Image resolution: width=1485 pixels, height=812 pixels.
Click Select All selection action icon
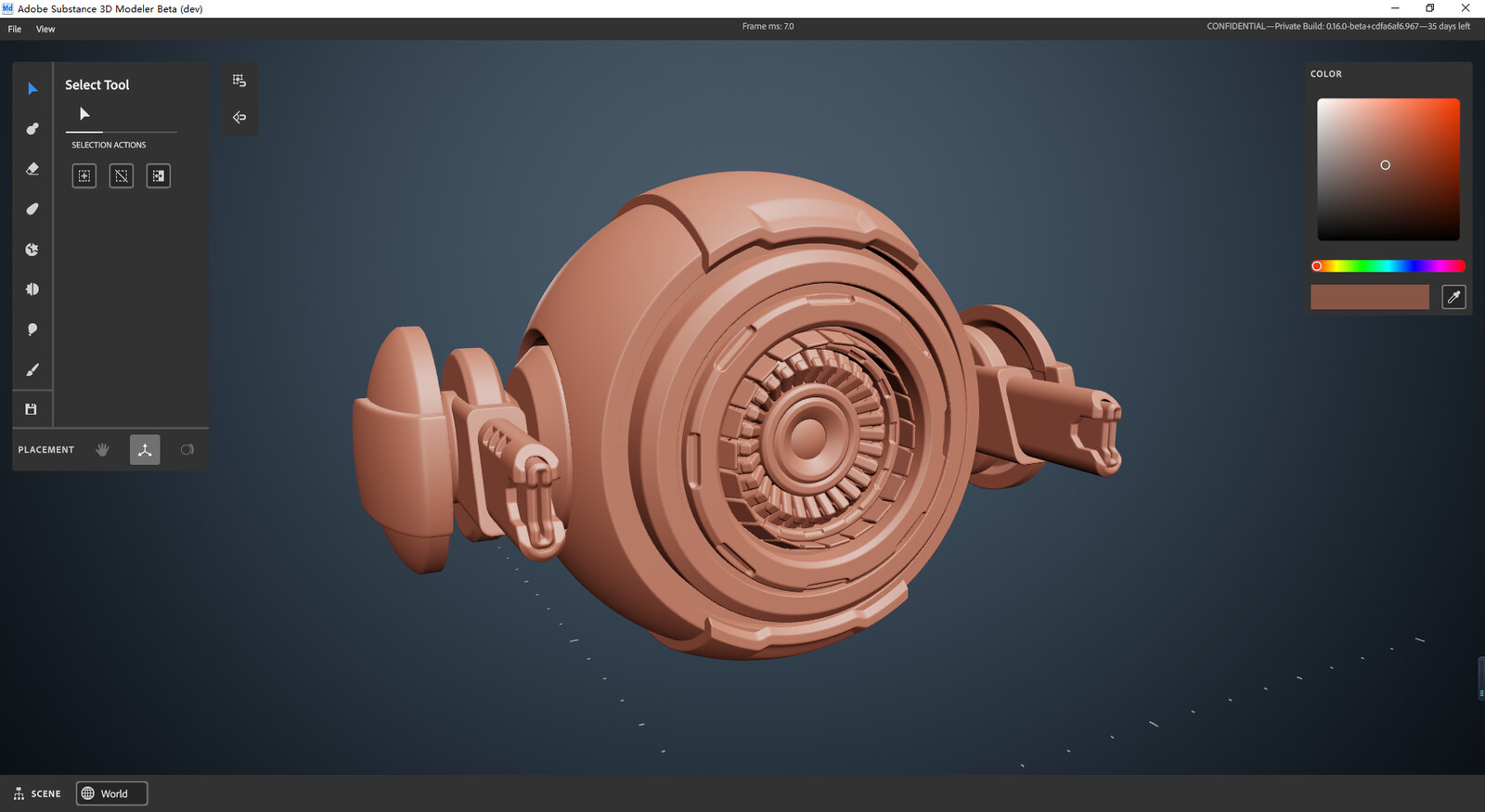tap(84, 175)
